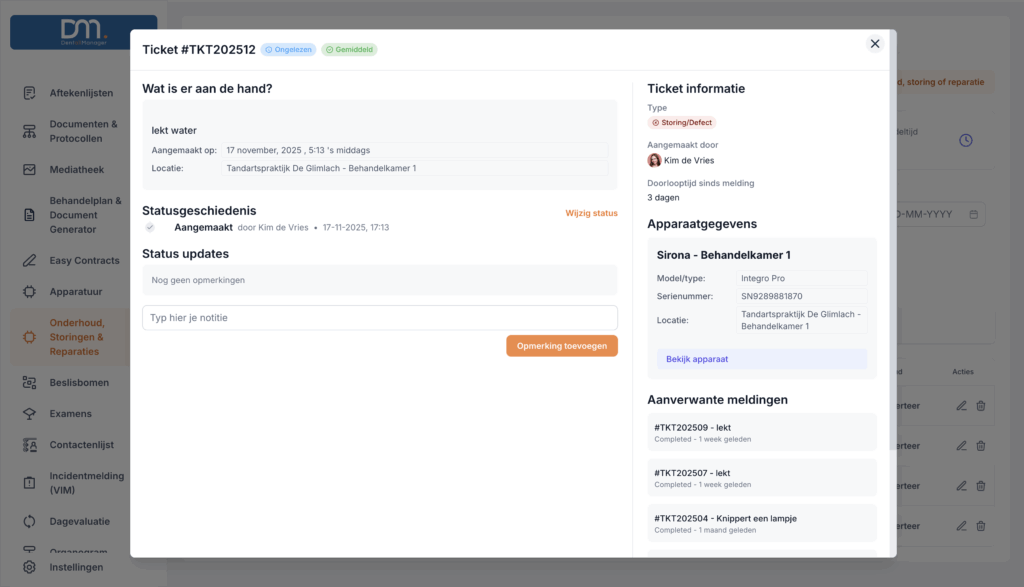1024x587 pixels.
Task: Click the first row's pencil edit icon
Action: coord(961,405)
